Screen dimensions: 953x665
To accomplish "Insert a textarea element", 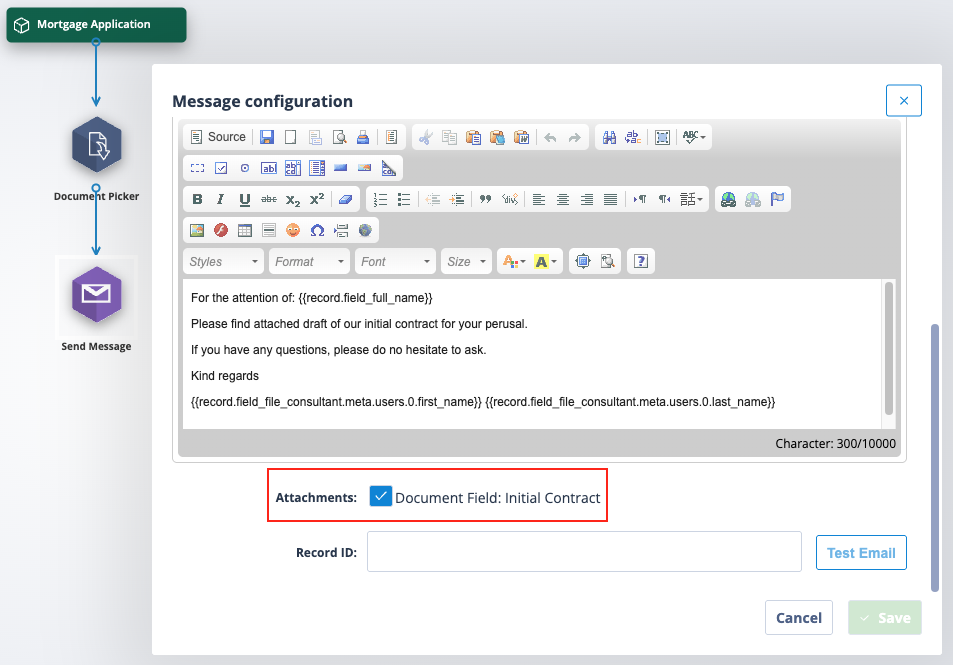I will click(293, 168).
